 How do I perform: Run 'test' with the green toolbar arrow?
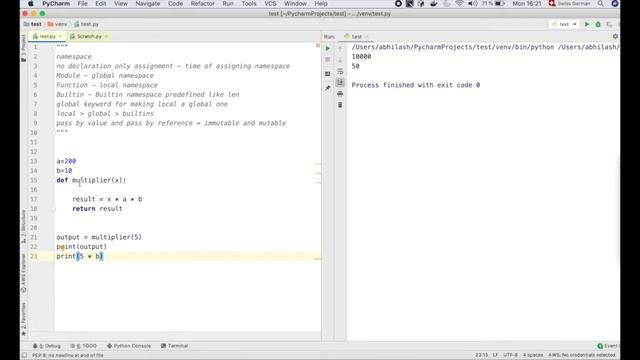pyautogui.click(x=587, y=24)
